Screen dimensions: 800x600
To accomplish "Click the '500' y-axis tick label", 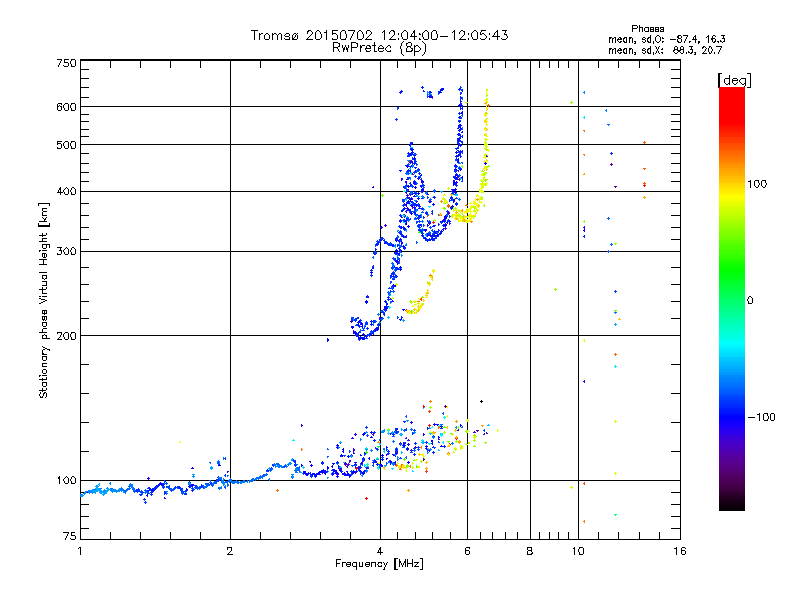I will [66, 145].
